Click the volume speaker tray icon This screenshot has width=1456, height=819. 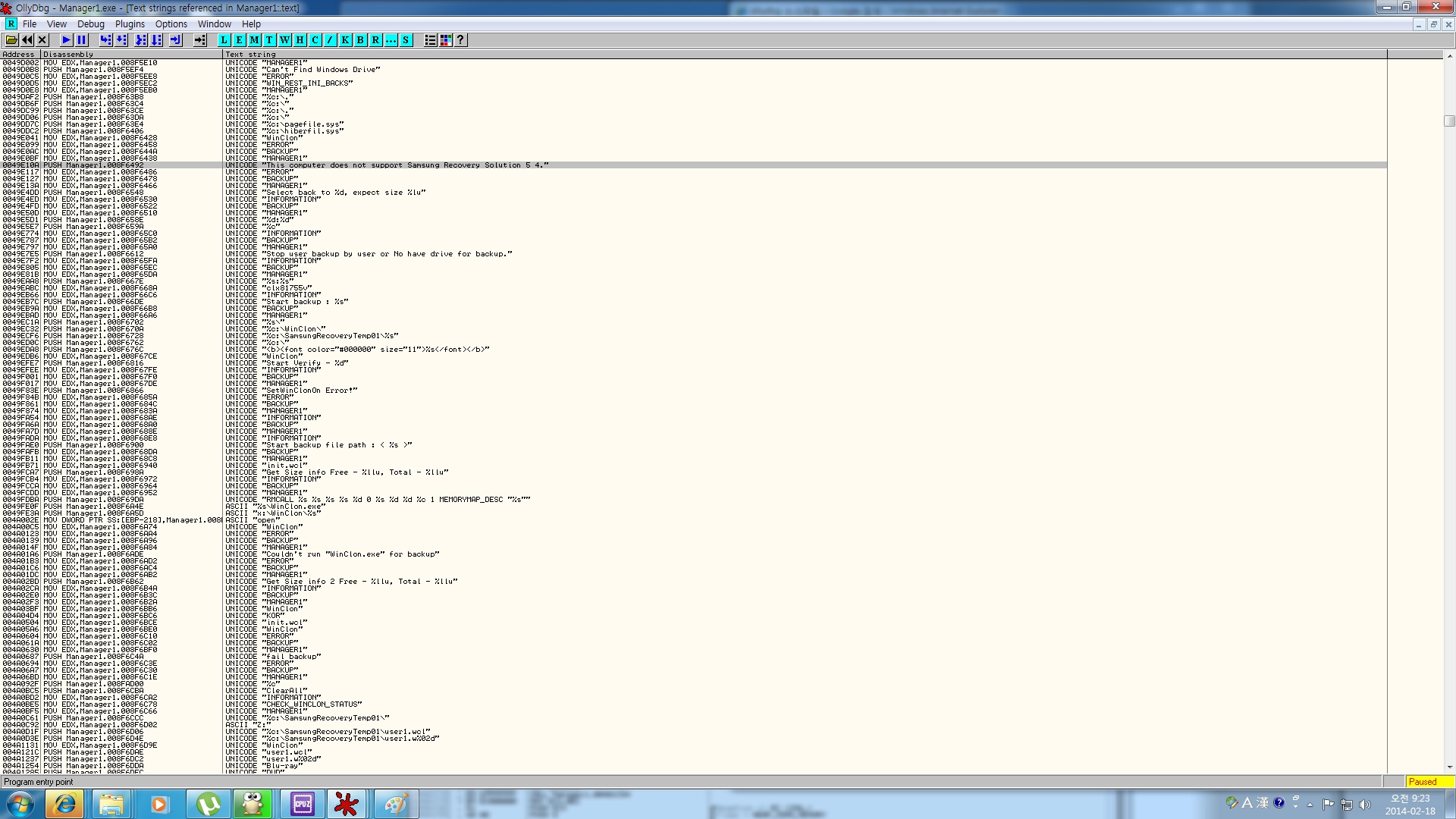(1365, 805)
